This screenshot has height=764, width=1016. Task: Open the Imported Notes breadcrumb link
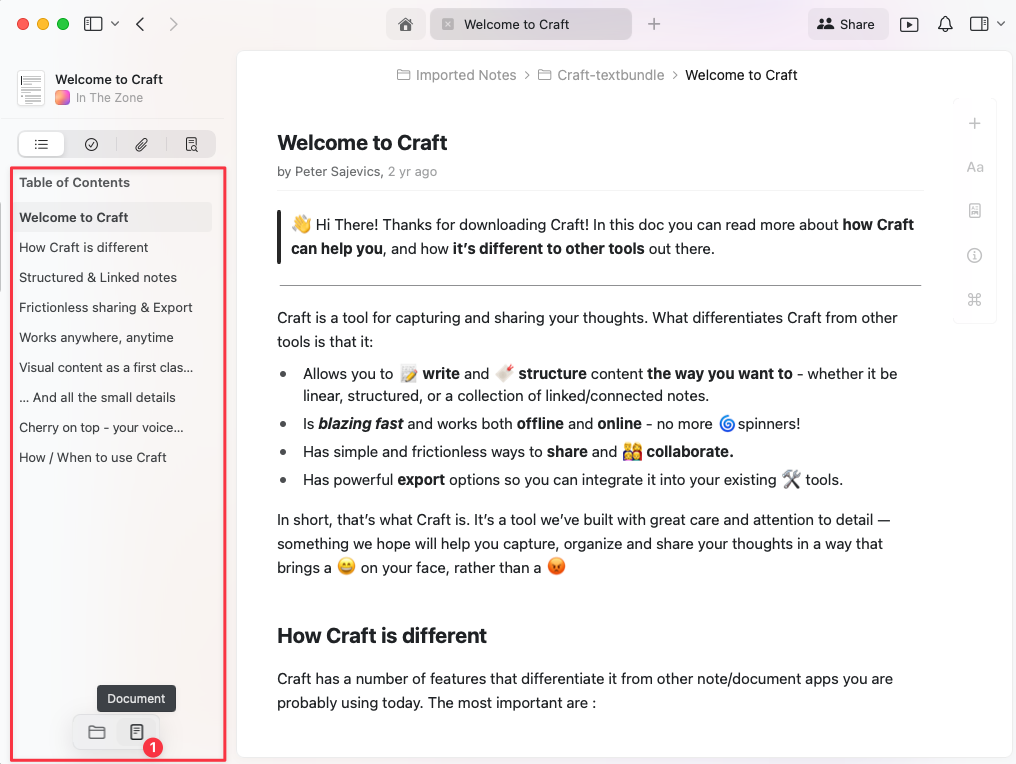(466, 74)
